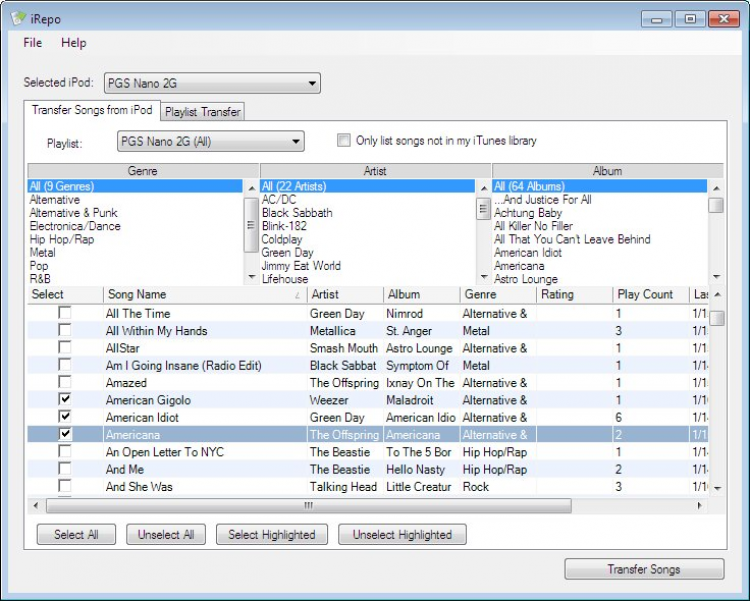This screenshot has height=601, width=750.
Task: Open the Playlist dropdown PGS Nano 2G (All)
Action: click(x=210, y=141)
